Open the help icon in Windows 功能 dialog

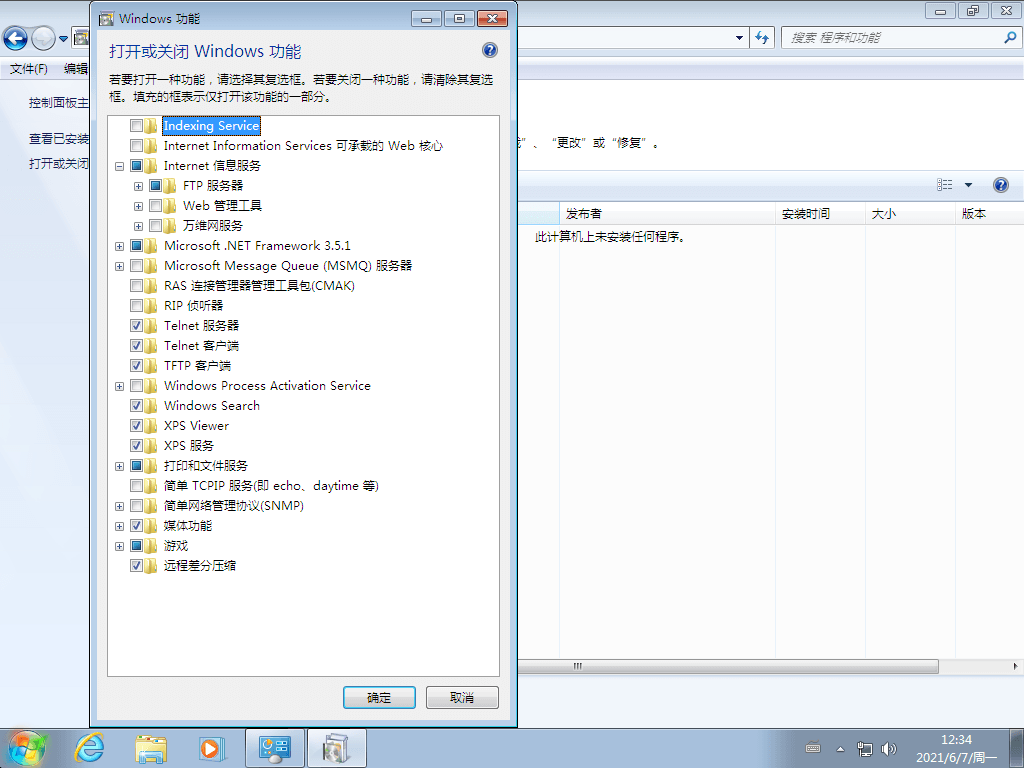489,50
